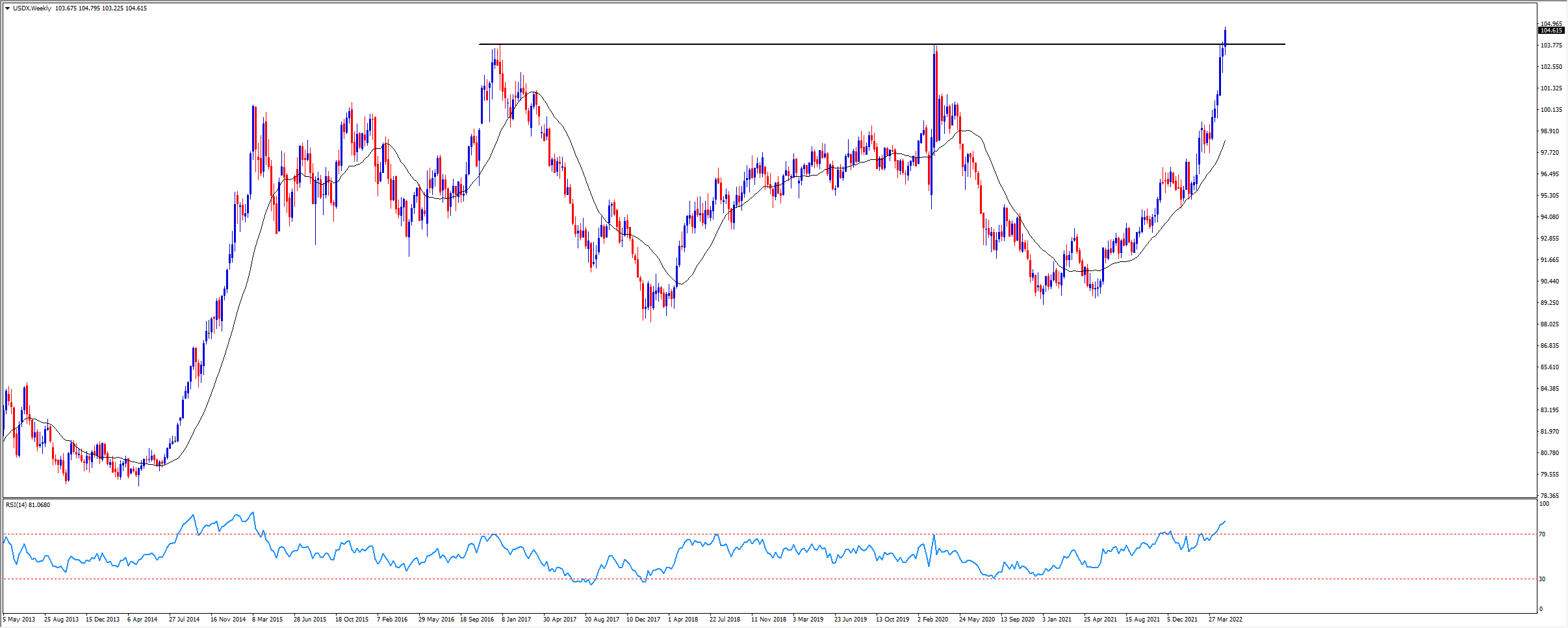This screenshot has width=1568, height=628.
Task: Click the 16 Nov 2014 date label
Action: click(x=228, y=620)
